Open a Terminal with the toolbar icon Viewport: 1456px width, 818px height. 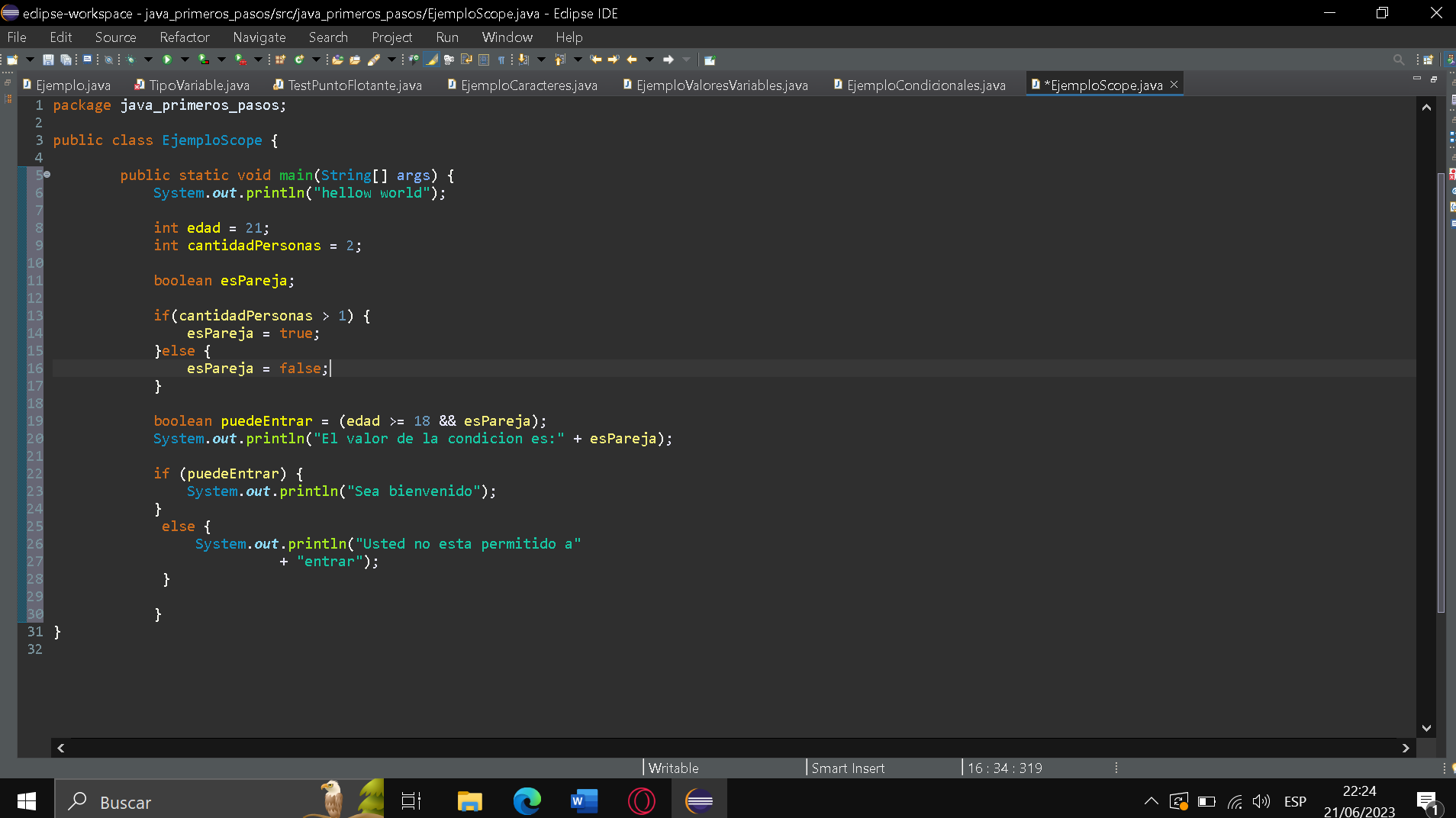[x=87, y=59]
